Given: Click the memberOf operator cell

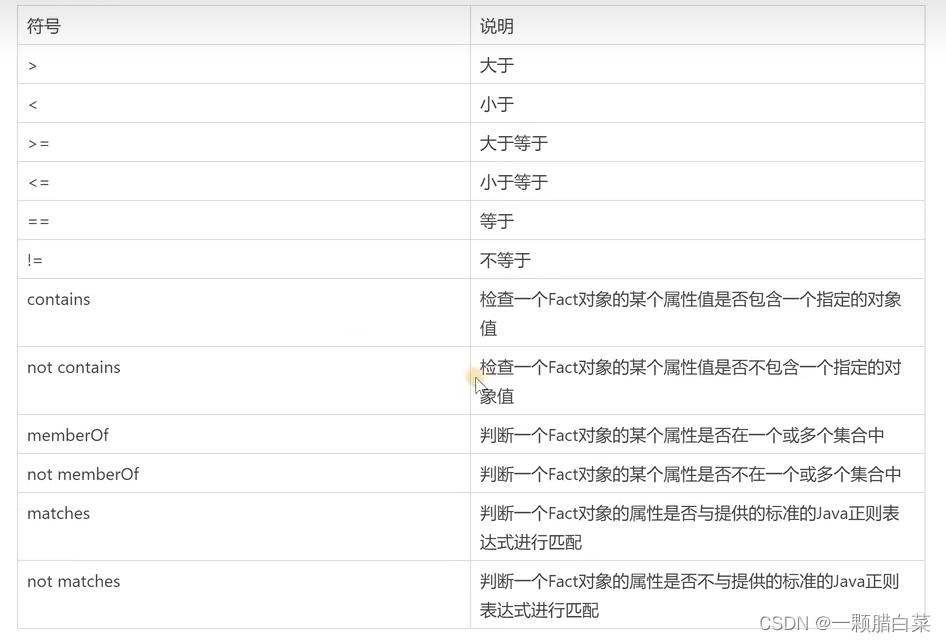Looking at the screenshot, I should coord(244,434).
